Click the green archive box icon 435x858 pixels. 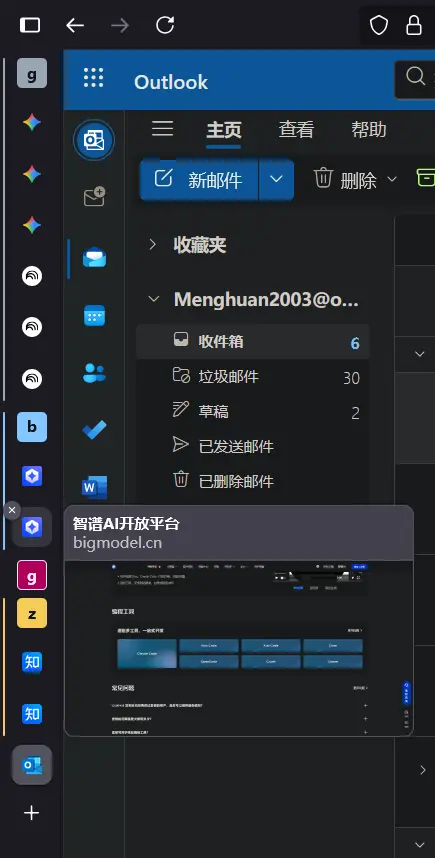point(426,178)
